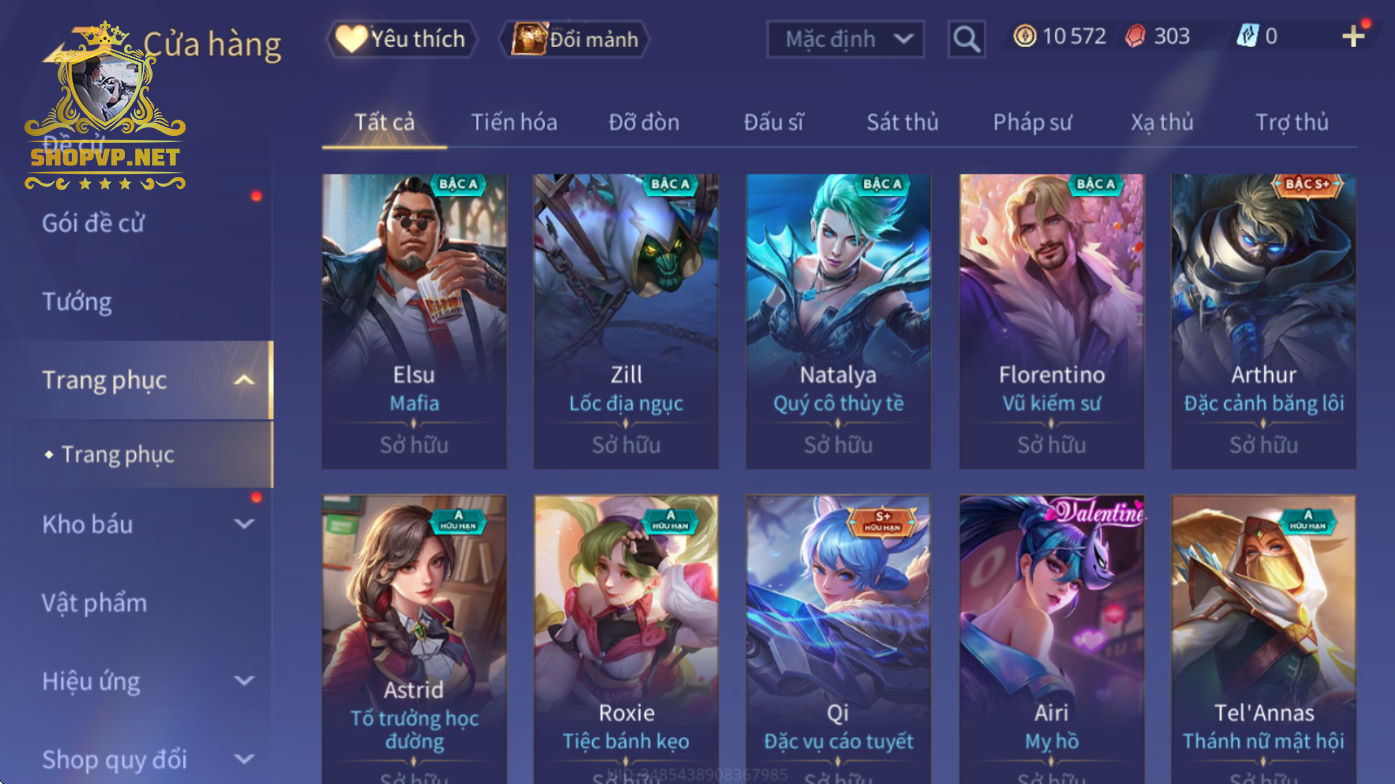
Task: Select the Tiến hóa tab
Action: 514,122
